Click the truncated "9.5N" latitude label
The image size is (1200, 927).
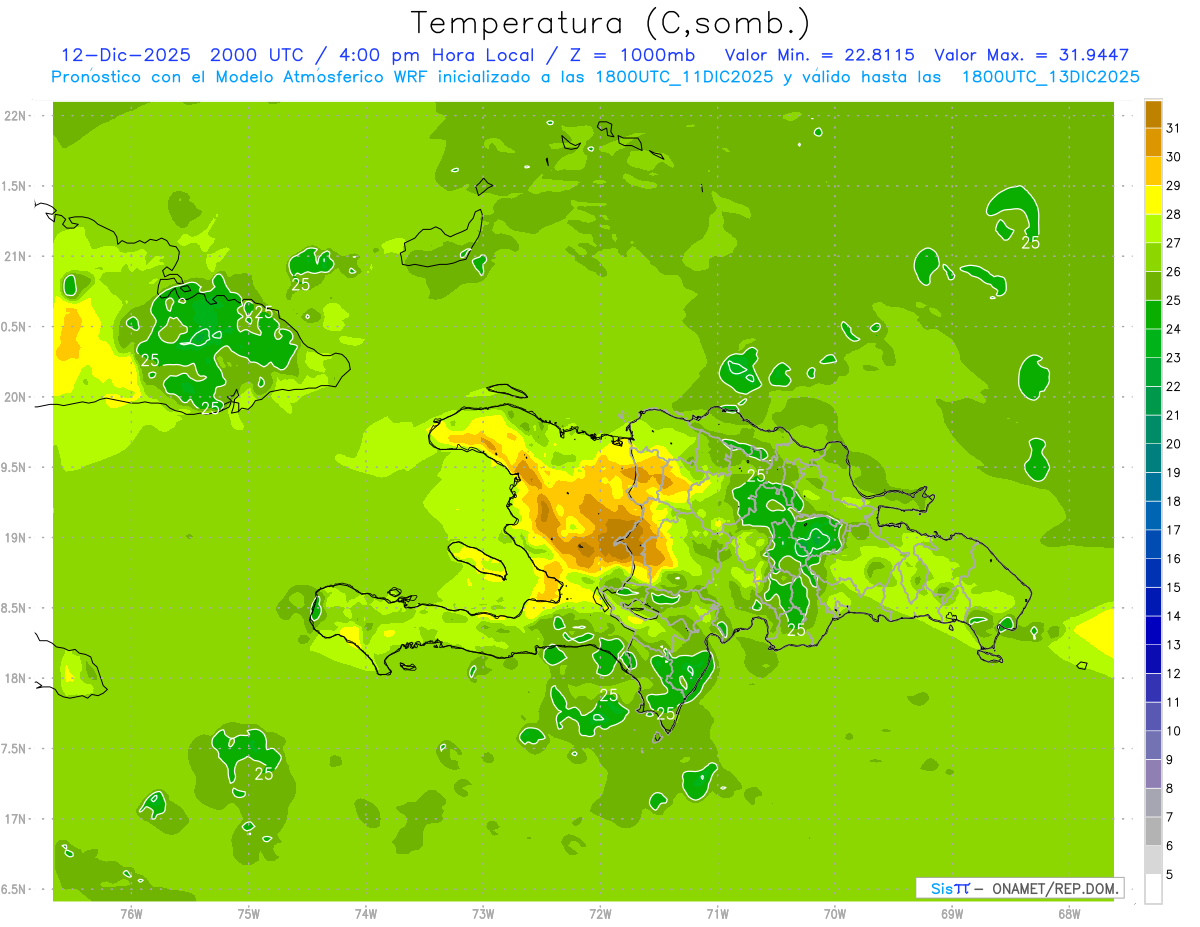point(14,468)
